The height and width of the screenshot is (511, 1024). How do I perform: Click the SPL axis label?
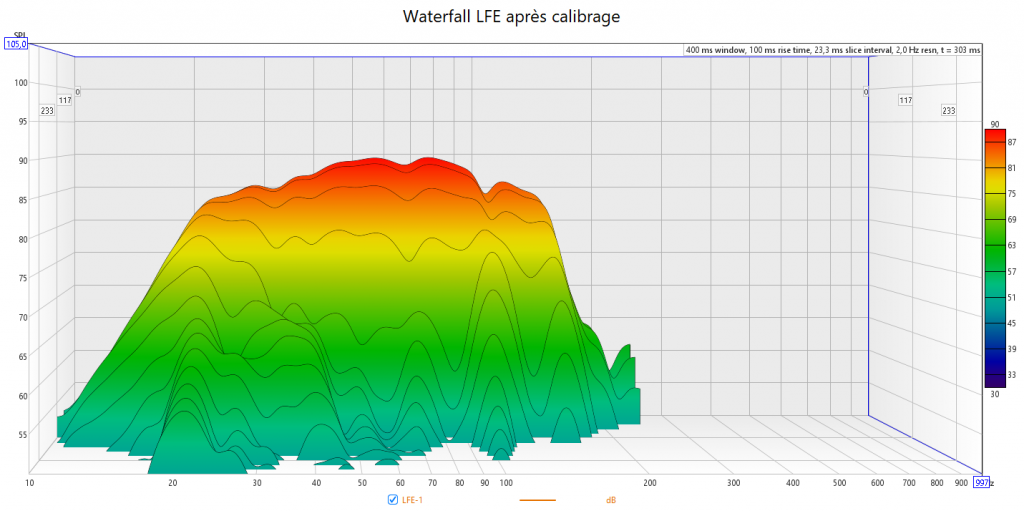18,35
